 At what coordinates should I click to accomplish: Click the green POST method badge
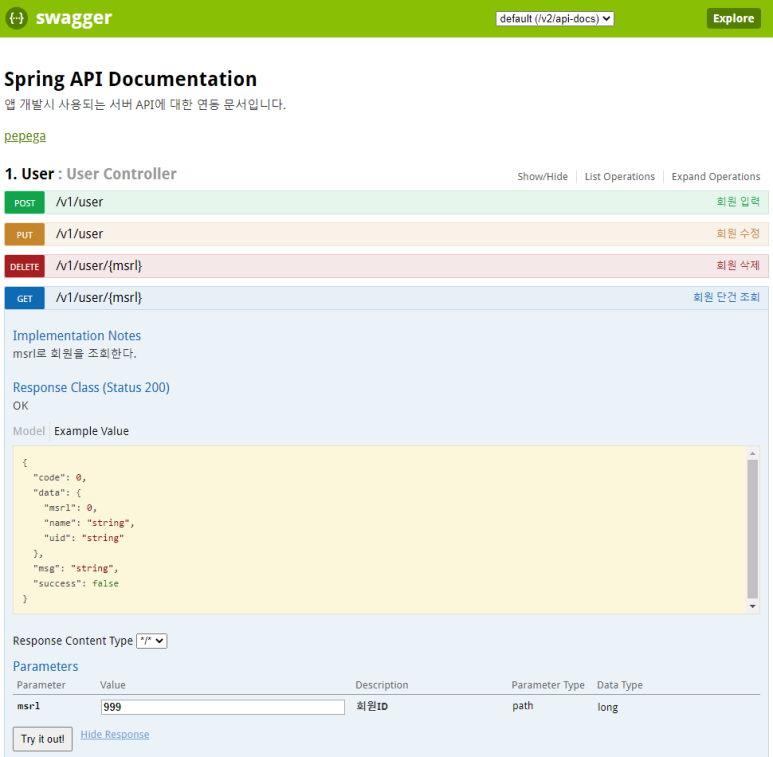pyautogui.click(x=25, y=203)
